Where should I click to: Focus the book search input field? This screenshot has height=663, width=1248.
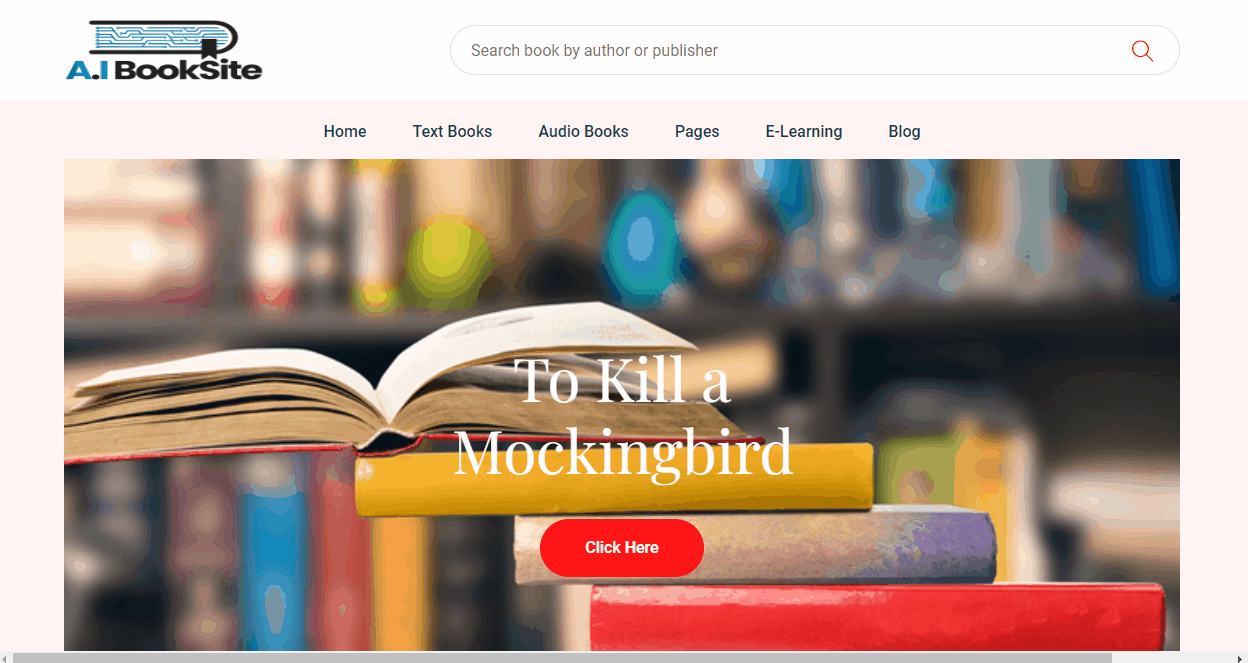[790, 50]
